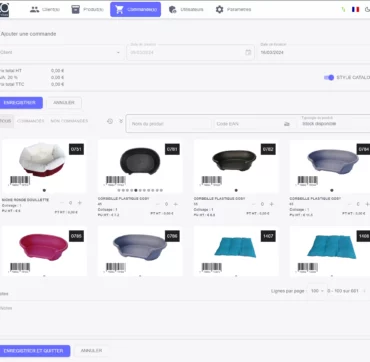Screen dimensions: 370x362
Task: Click the Date de création field
Action: (x=190, y=52)
